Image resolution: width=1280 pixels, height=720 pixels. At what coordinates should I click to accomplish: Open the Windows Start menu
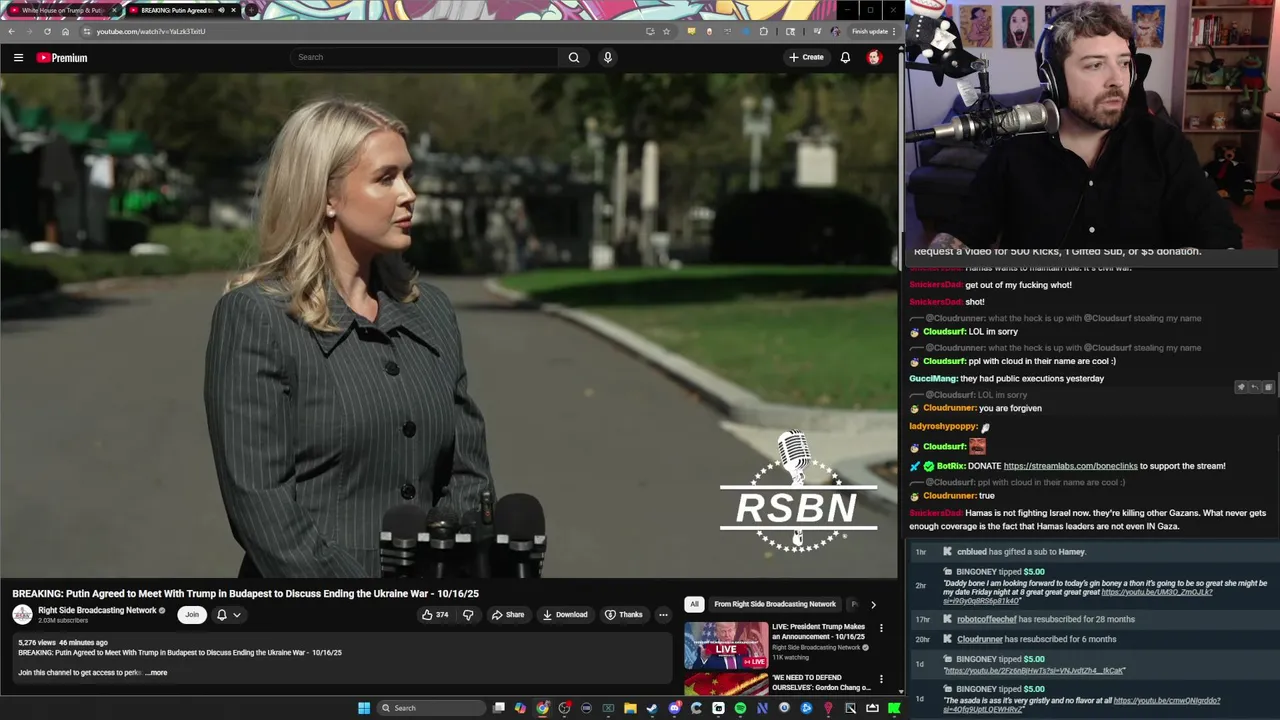click(364, 708)
